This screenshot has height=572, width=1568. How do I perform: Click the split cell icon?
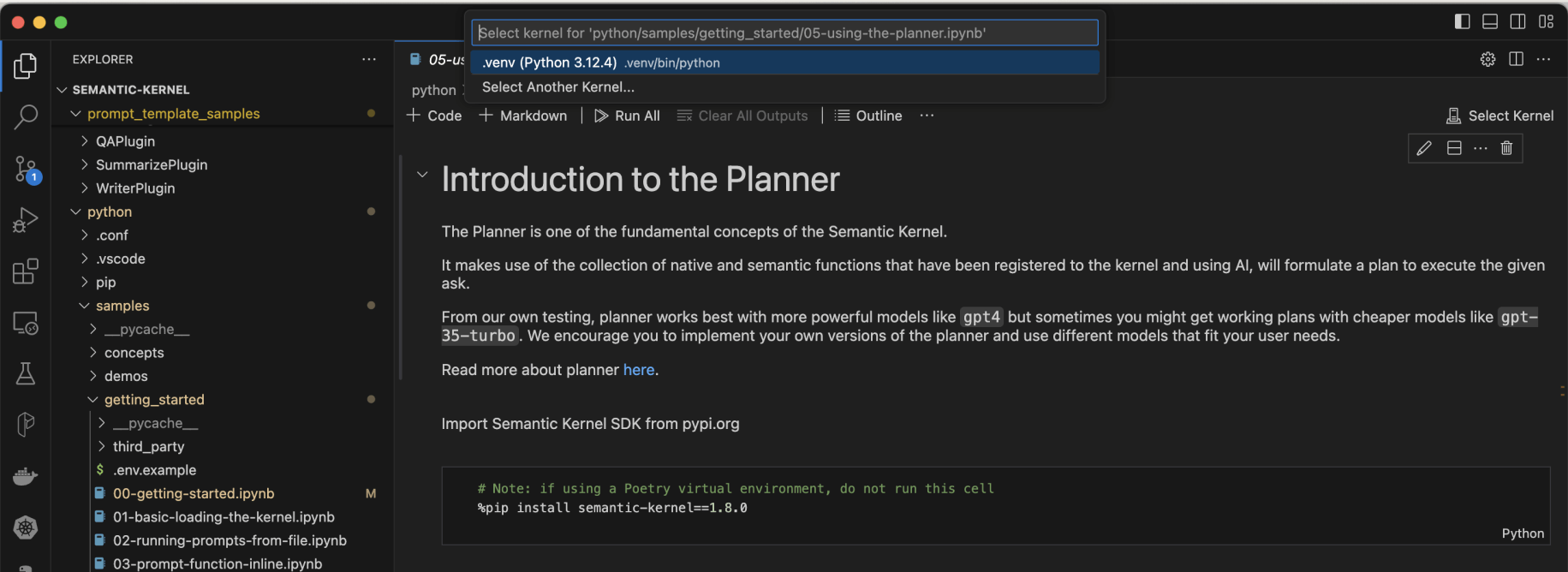click(x=1454, y=148)
